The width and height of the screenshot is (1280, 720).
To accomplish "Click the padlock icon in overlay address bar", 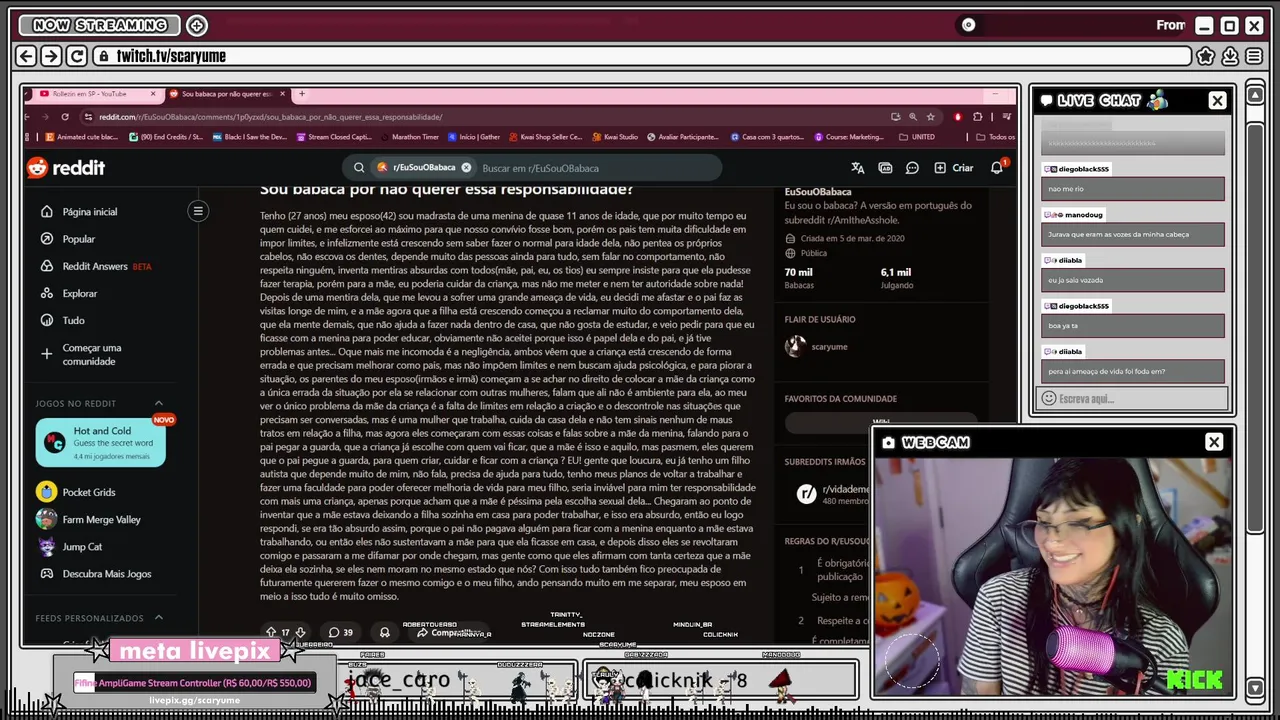I will pyautogui.click(x=103, y=56).
